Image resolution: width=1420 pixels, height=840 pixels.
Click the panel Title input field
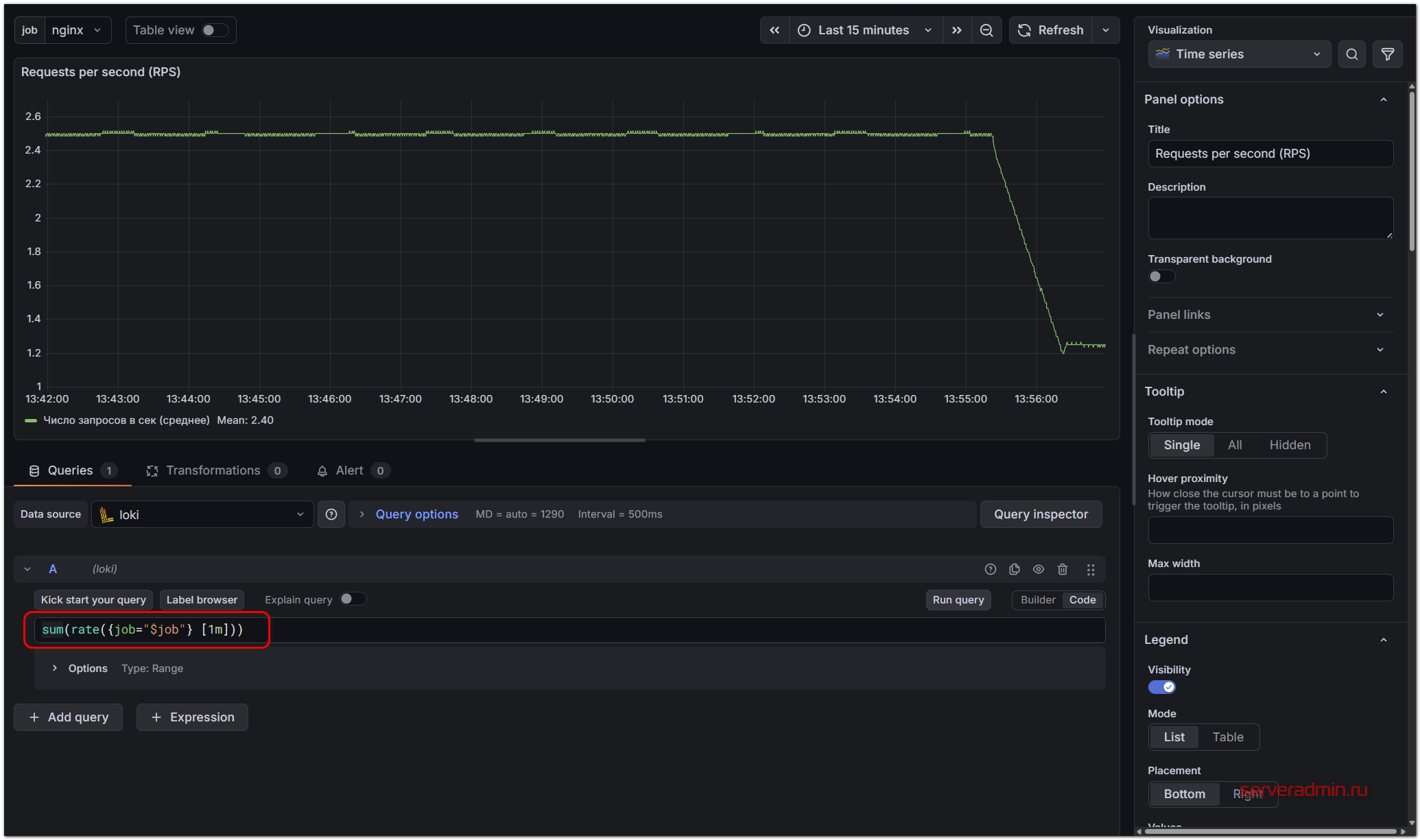pyautogui.click(x=1270, y=154)
